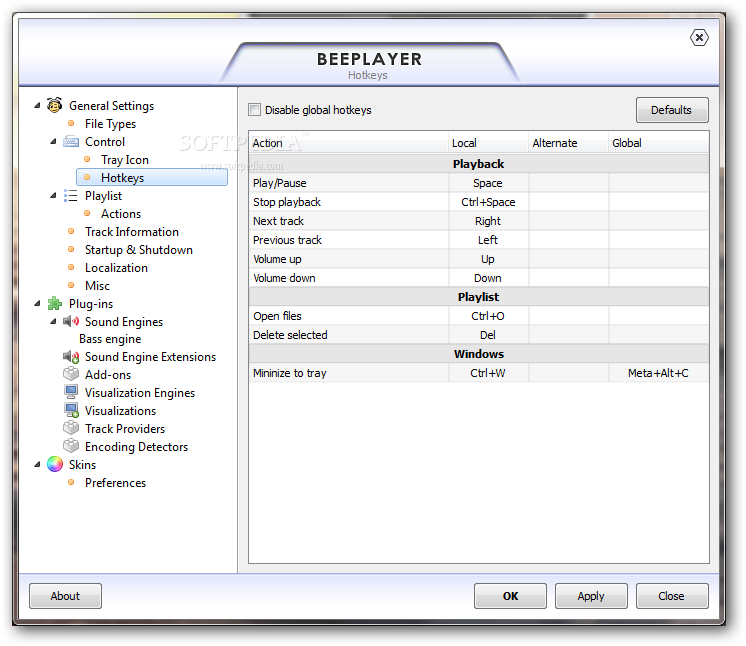The image size is (746, 646).
Task: Select Misc in the settings tree
Action: 97,286
